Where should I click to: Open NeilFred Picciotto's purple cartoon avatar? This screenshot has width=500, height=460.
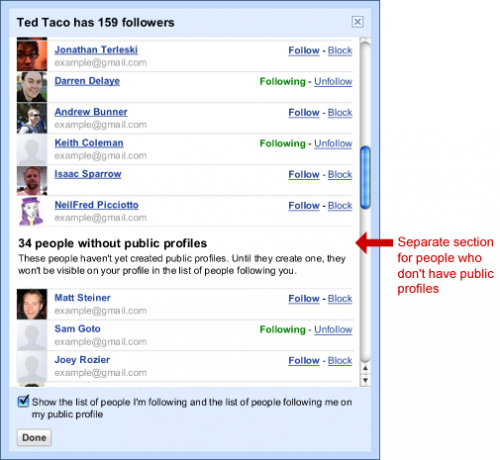[32, 211]
